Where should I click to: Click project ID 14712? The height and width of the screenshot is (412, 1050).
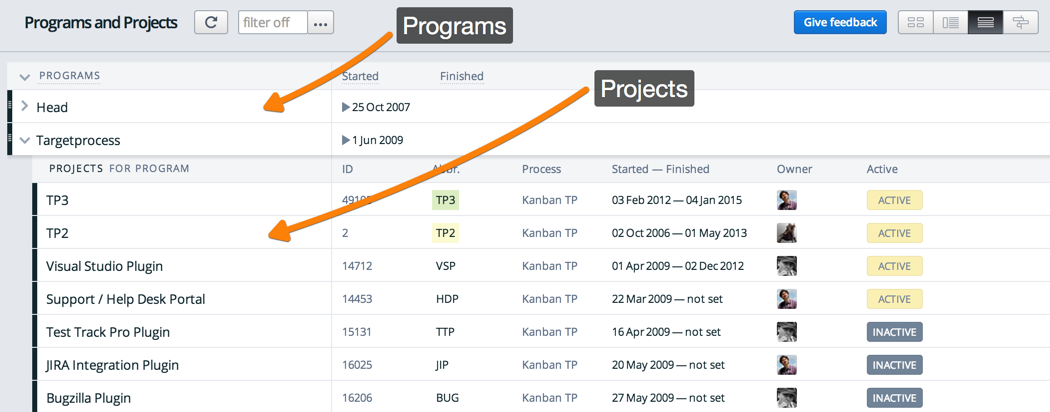(x=357, y=266)
